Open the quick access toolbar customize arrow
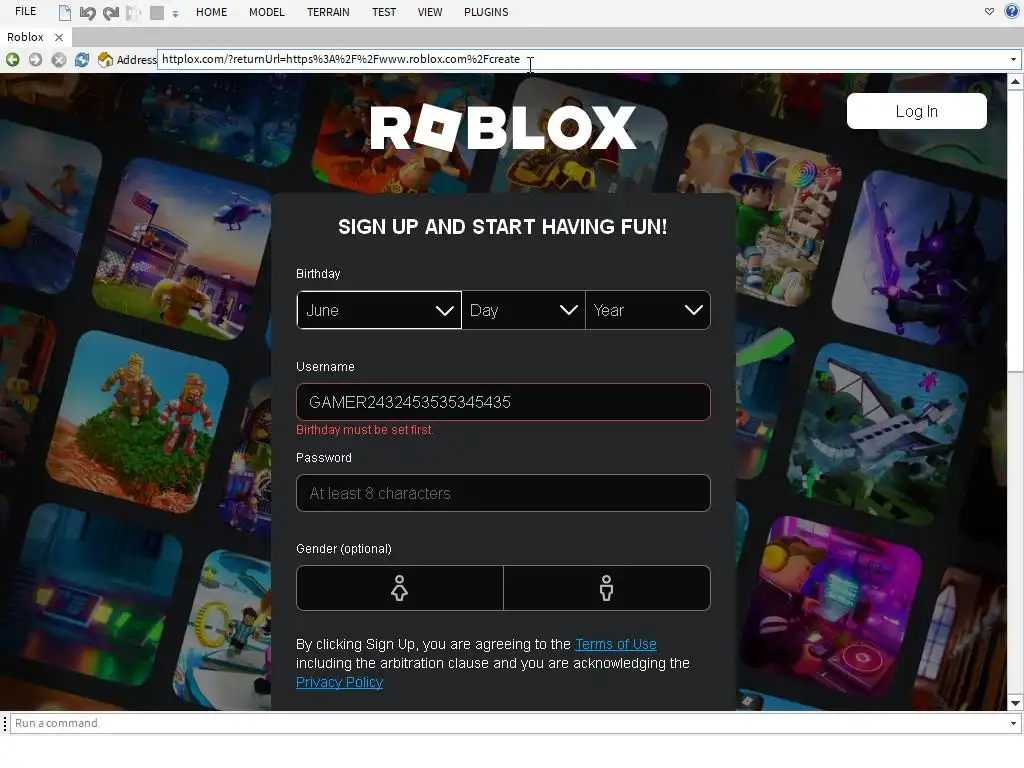1024x768 pixels. click(x=175, y=13)
